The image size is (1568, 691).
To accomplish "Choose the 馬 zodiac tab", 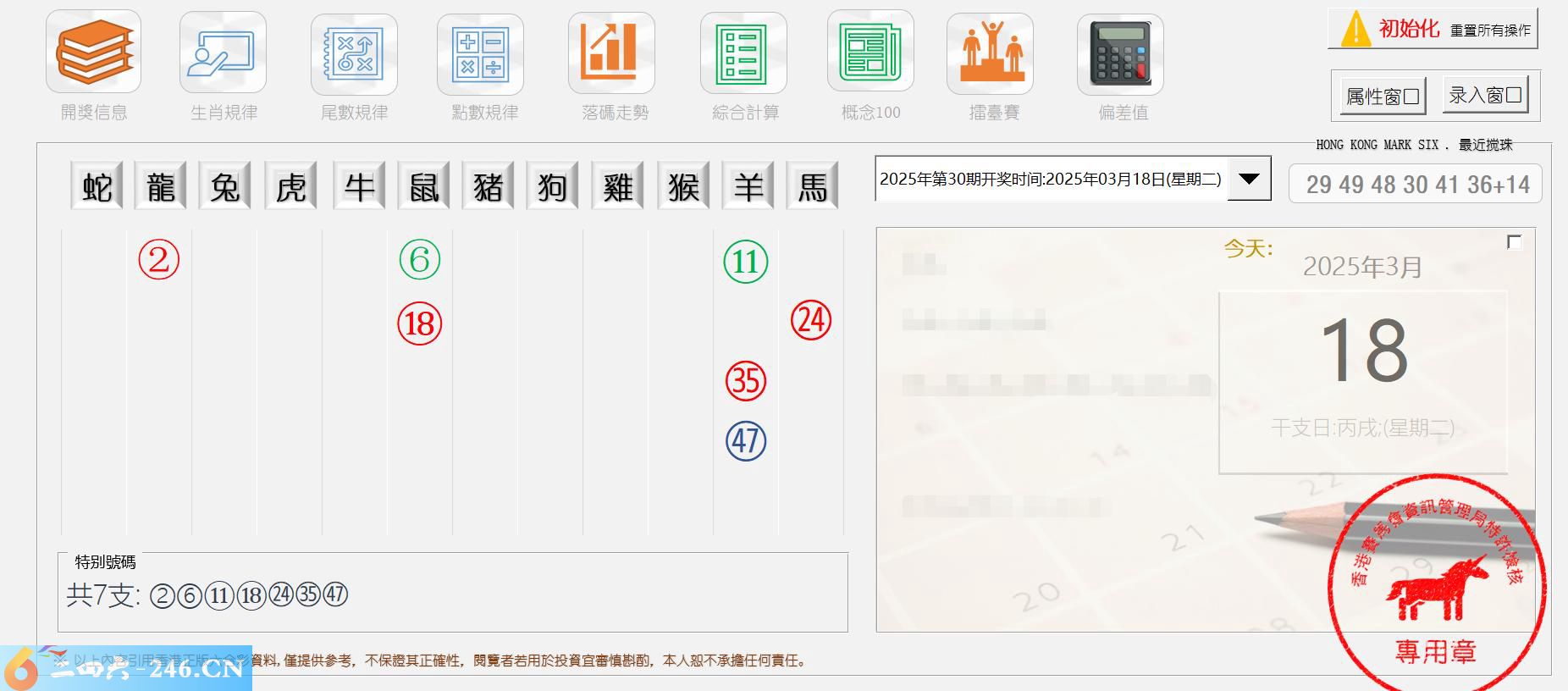I will pyautogui.click(x=812, y=186).
